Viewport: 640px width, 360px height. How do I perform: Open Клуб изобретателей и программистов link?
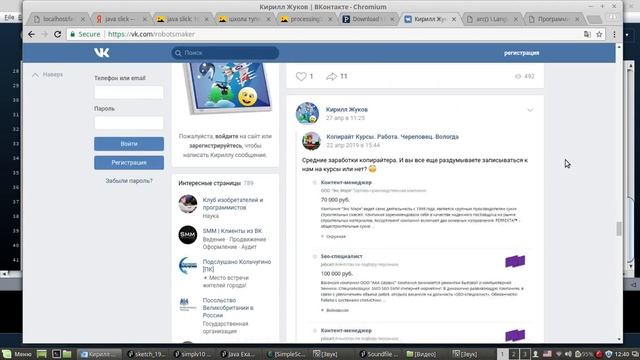click(233, 204)
